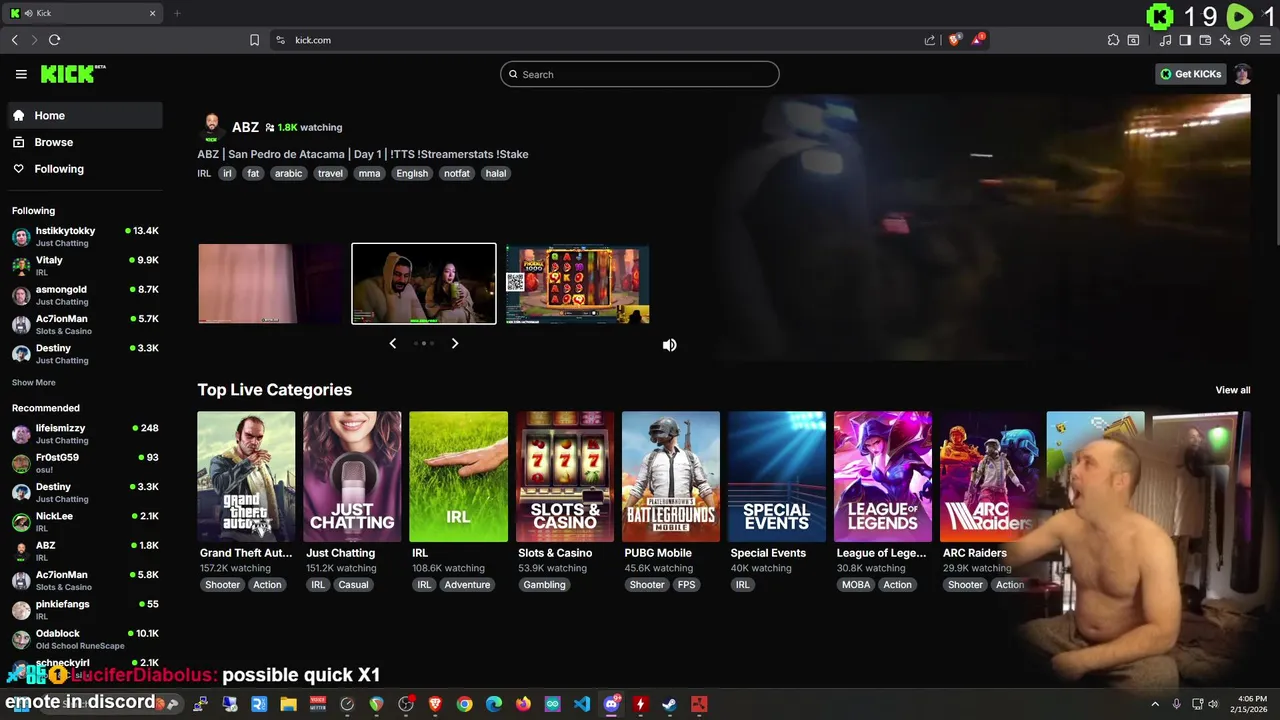
Task: Open browser extensions puzzle icon
Action: [1113, 40]
